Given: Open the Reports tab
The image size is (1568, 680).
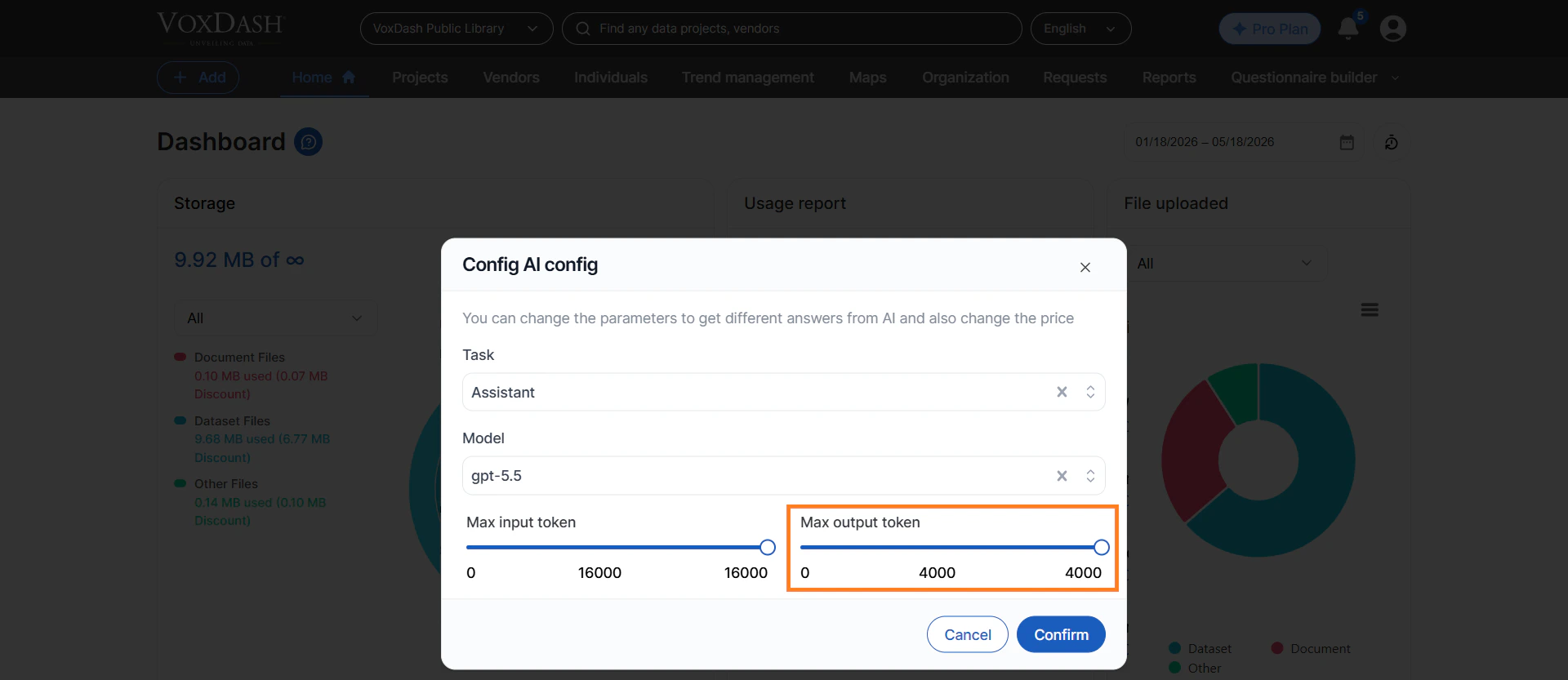Looking at the screenshot, I should [x=1169, y=78].
